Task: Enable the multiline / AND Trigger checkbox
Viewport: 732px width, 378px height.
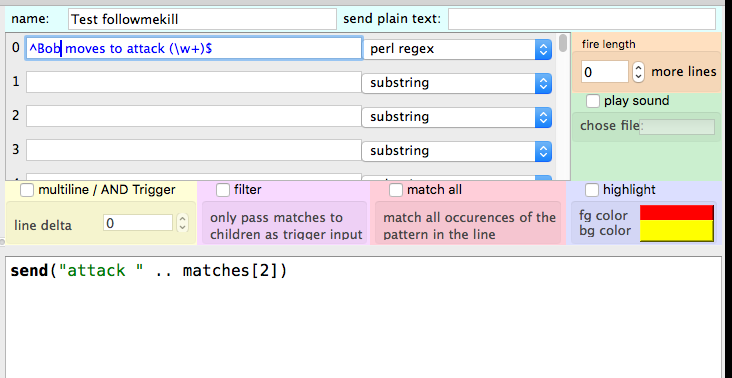Action: [27, 190]
